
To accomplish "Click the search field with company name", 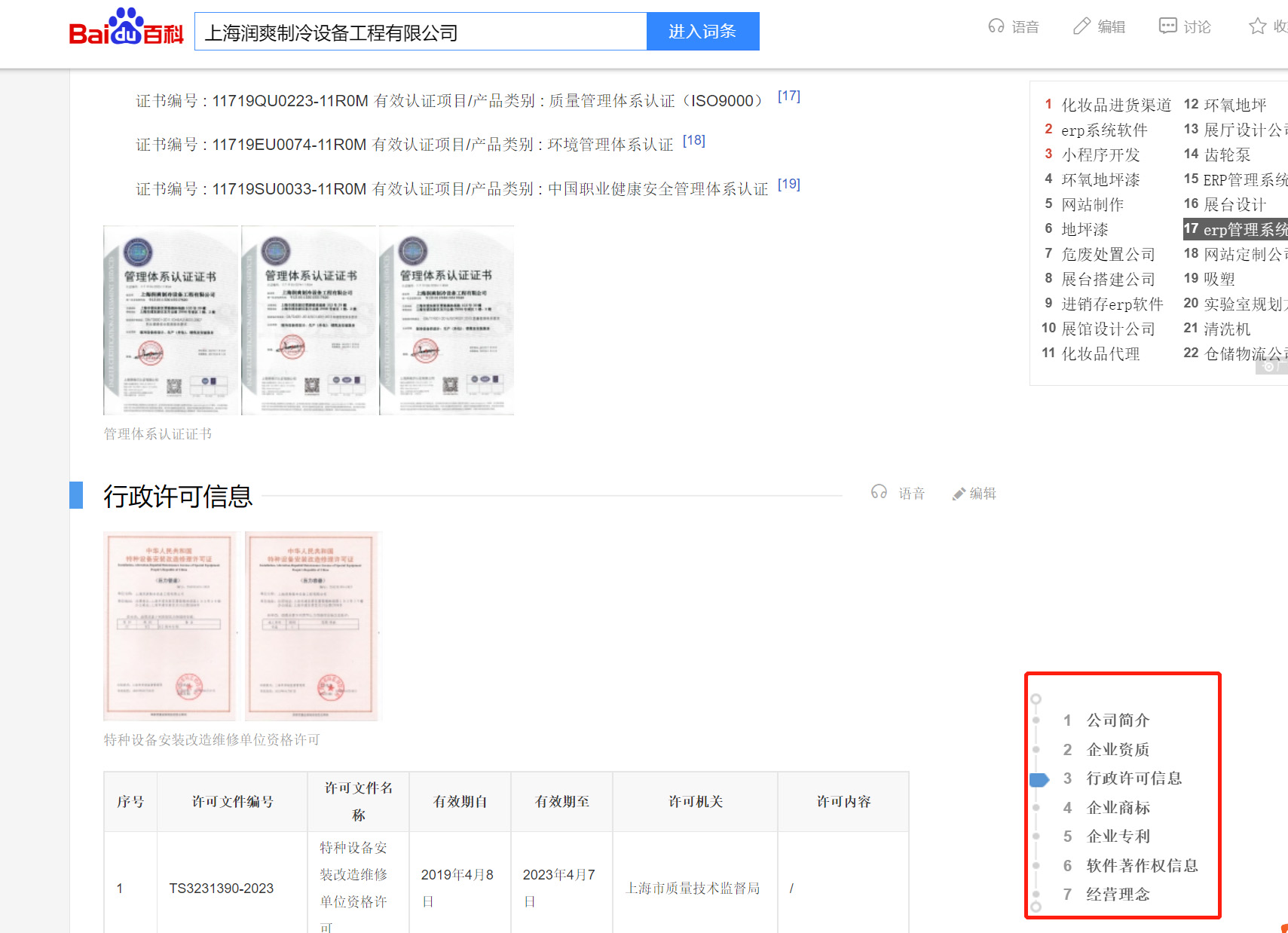I will pos(421,32).
